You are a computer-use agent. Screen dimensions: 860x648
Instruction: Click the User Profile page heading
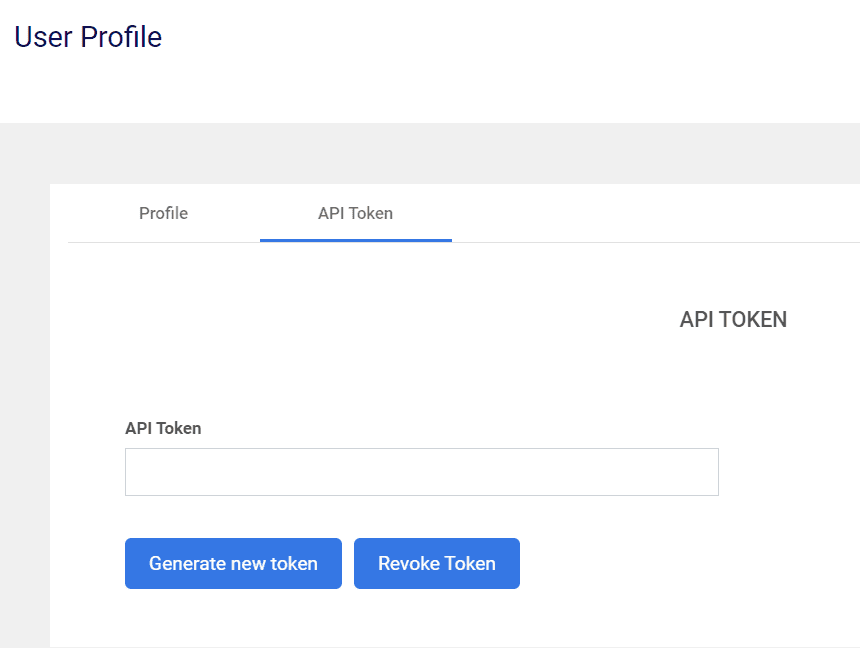coord(88,37)
